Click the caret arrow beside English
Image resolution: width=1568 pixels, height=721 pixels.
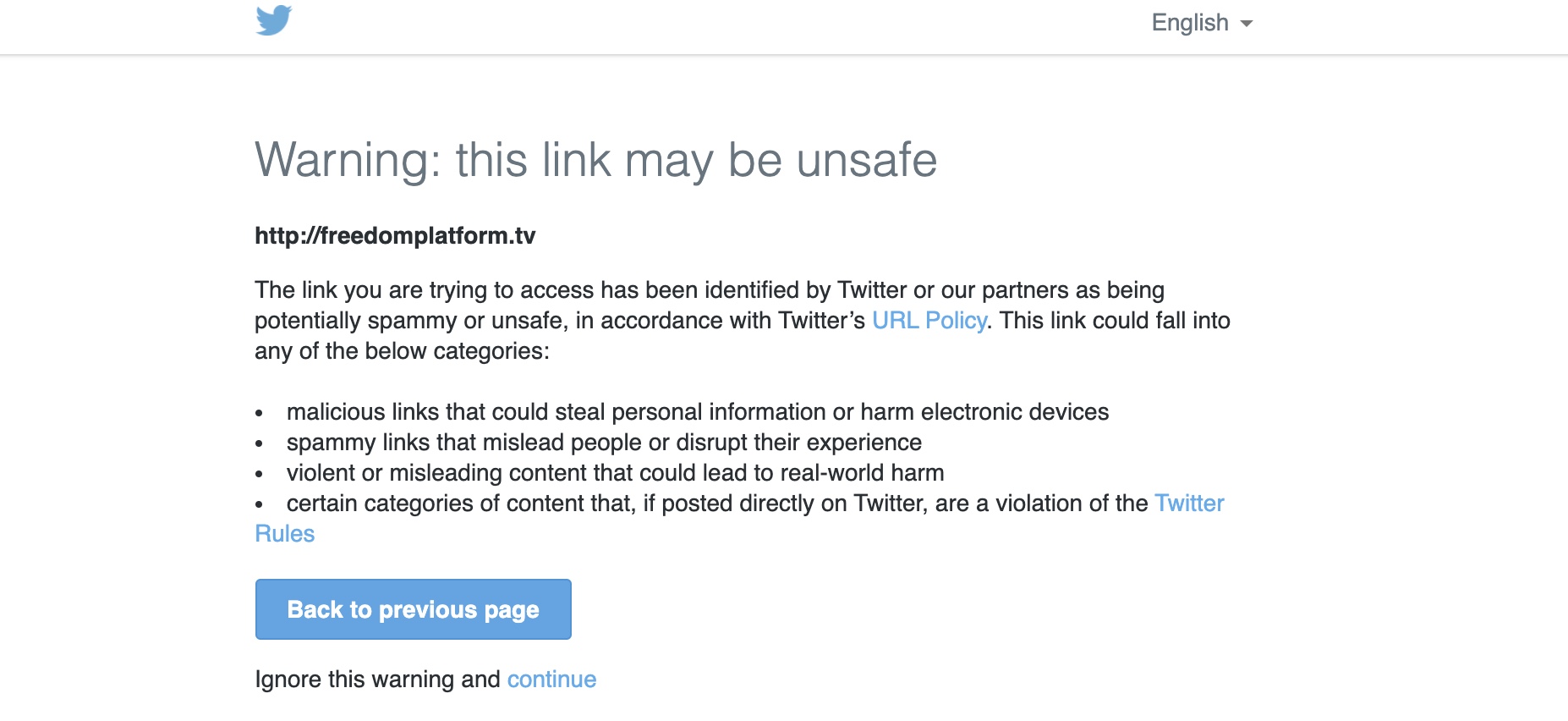(x=1246, y=24)
